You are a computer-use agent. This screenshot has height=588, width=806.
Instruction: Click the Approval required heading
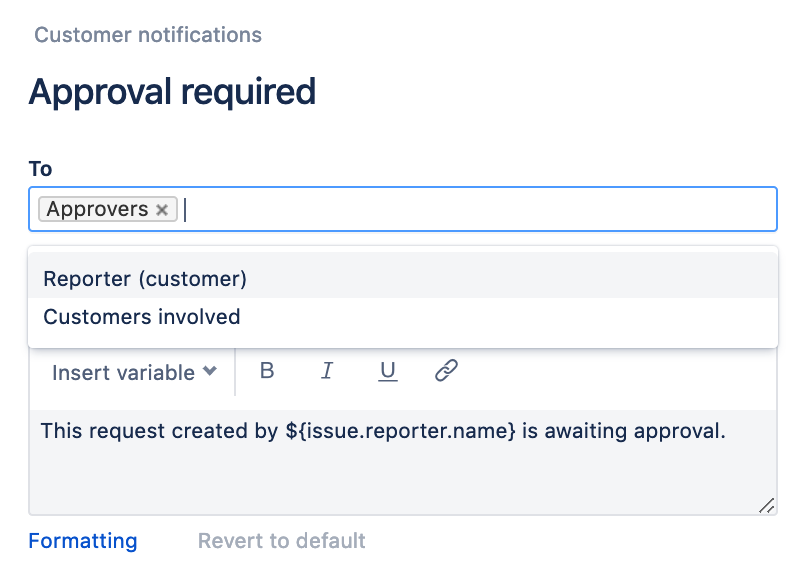173,91
